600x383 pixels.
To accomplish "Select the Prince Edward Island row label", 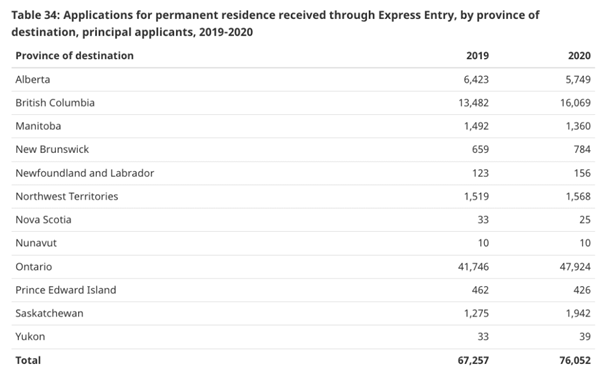I will pyautogui.click(x=66, y=290).
